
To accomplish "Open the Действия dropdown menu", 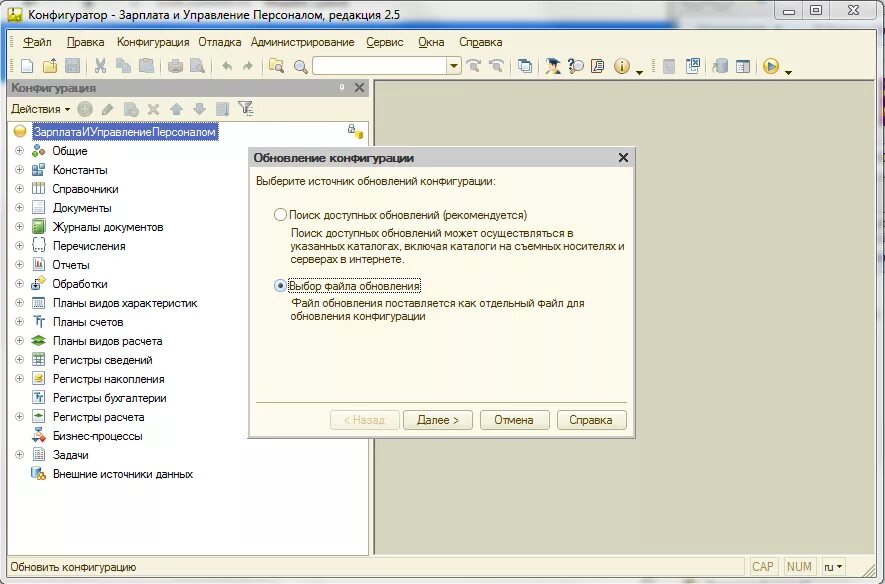I will click(40, 109).
